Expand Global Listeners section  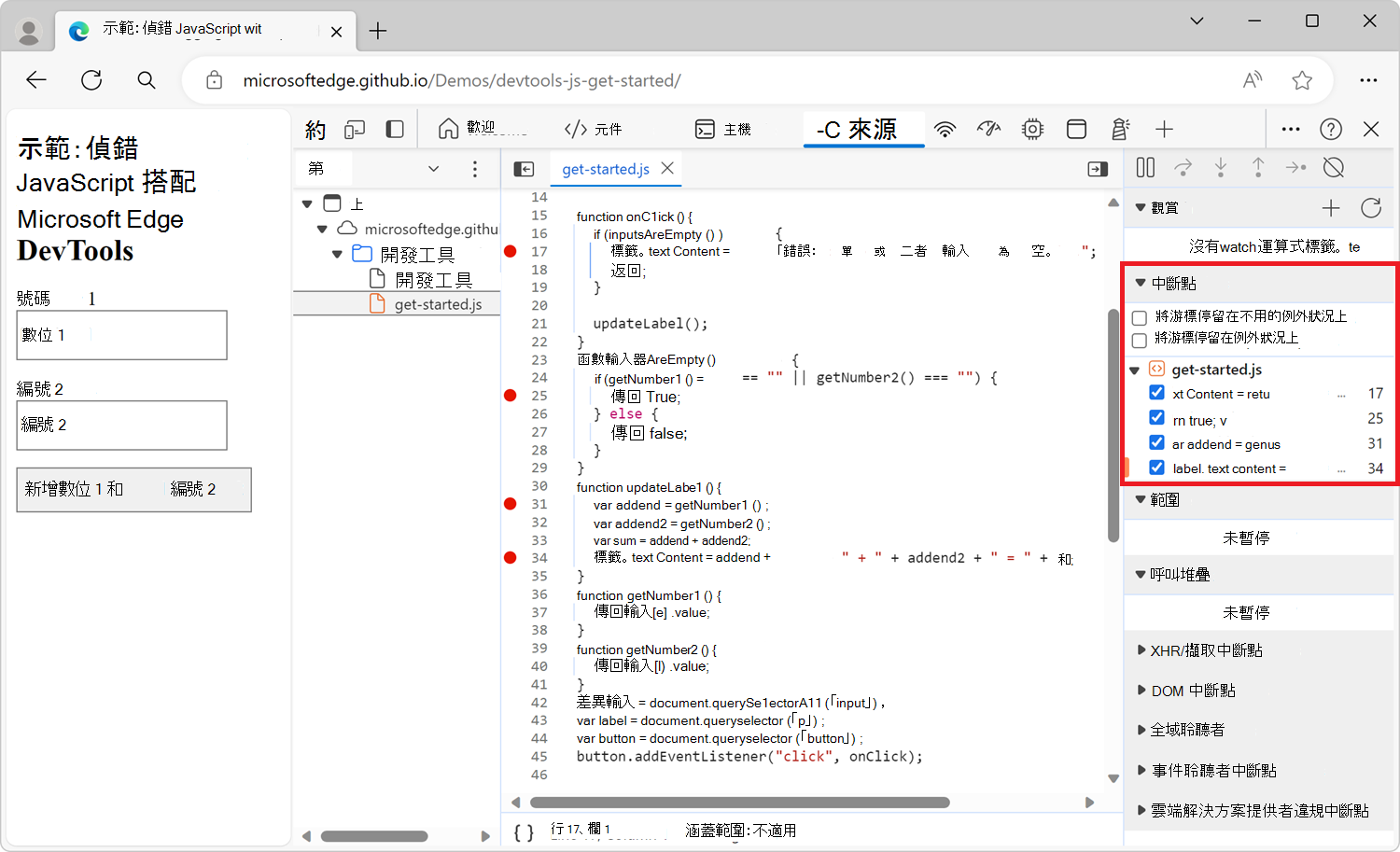[x=1141, y=730]
